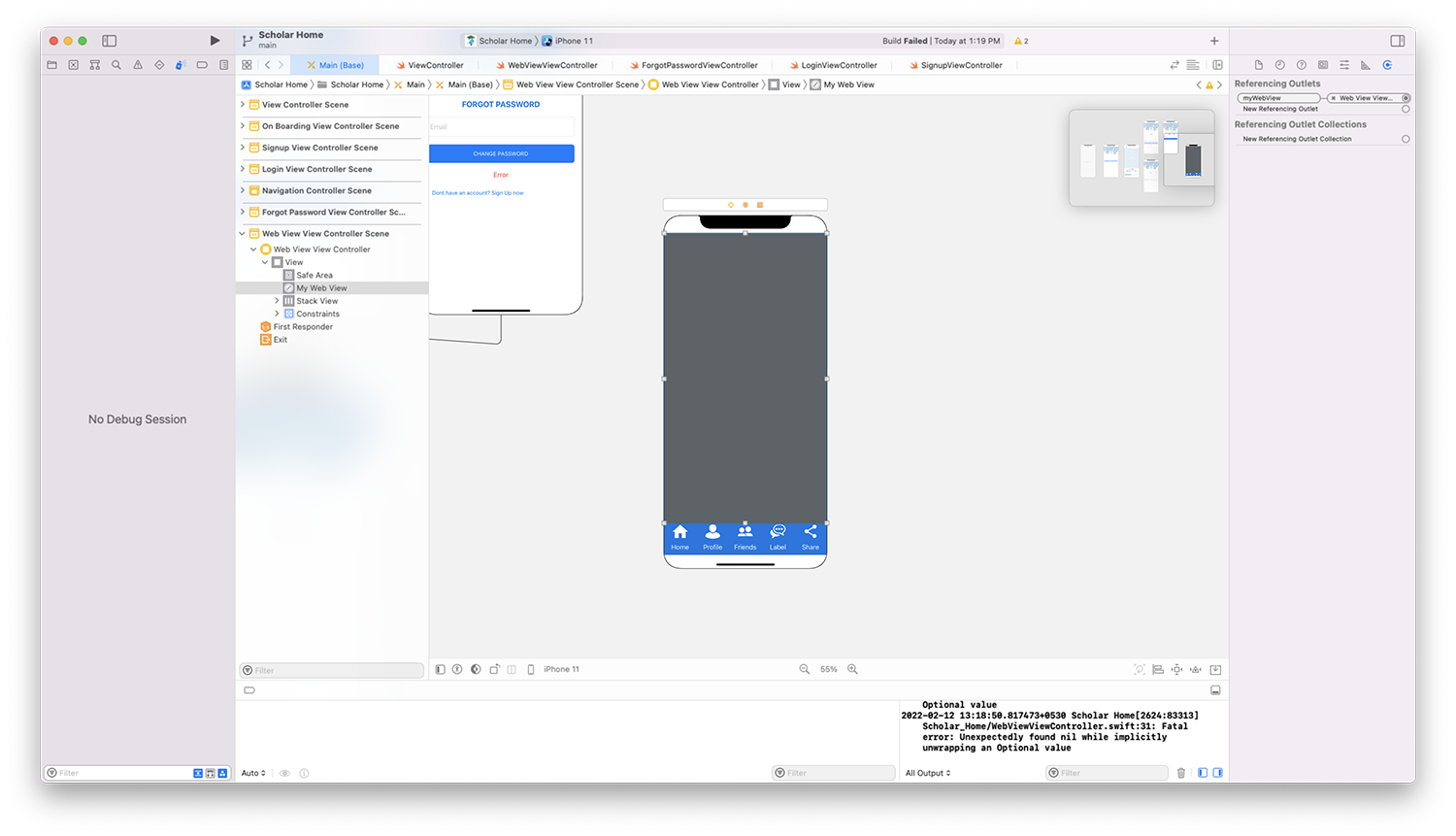
Task: Click the device orientation icon in canvas bar
Action: [493, 669]
